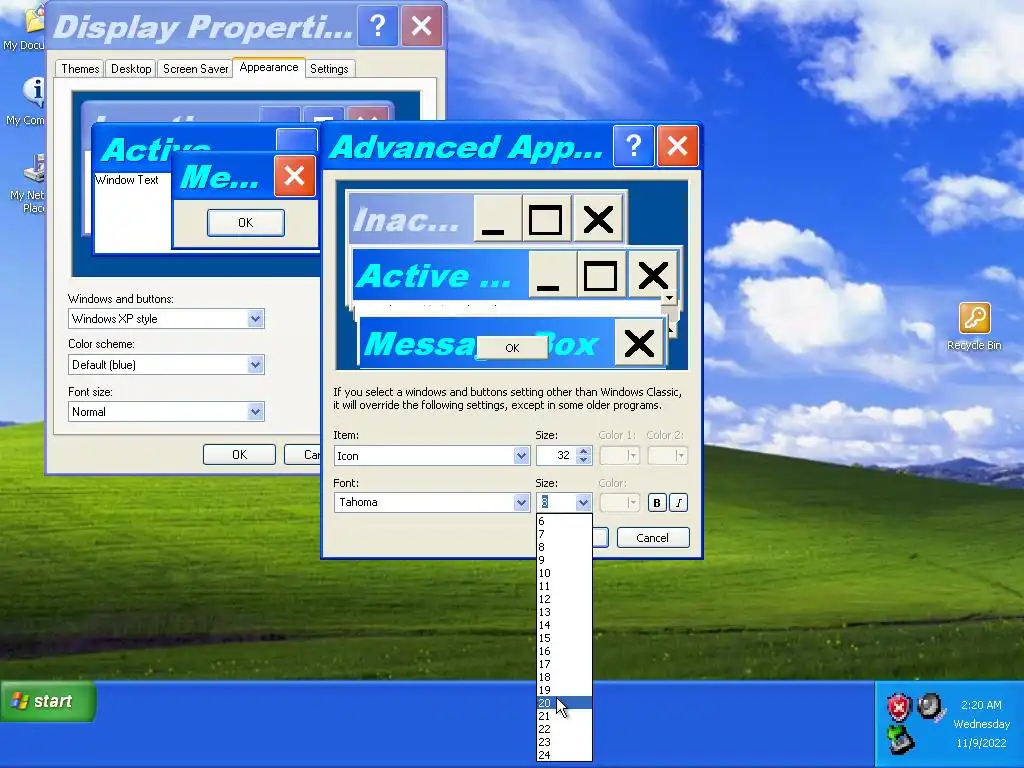Select font size 14 from list
Image resolution: width=1024 pixels, height=768 pixels.
click(x=564, y=625)
